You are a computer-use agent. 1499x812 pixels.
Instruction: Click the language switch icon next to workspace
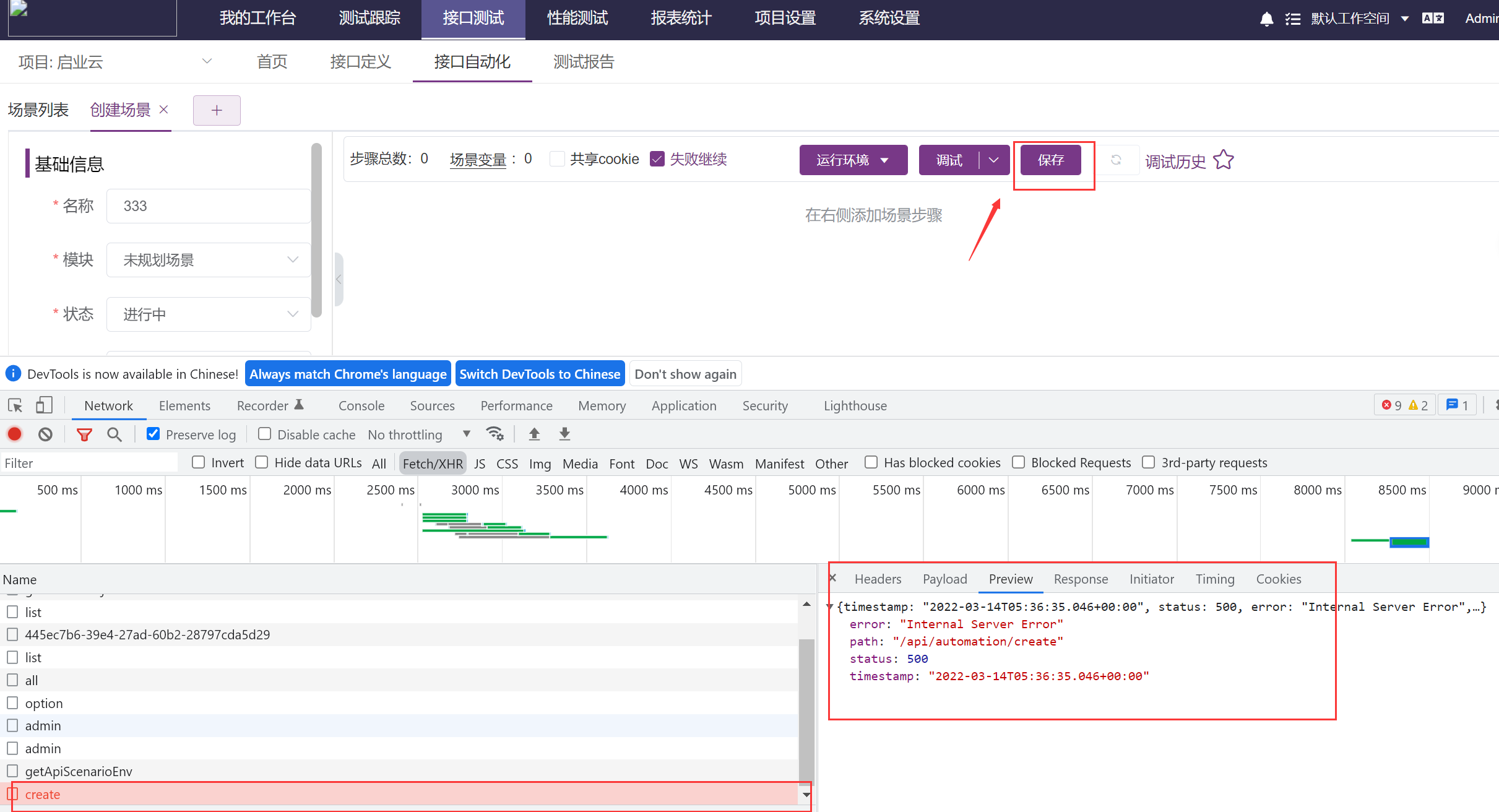pos(1433,18)
